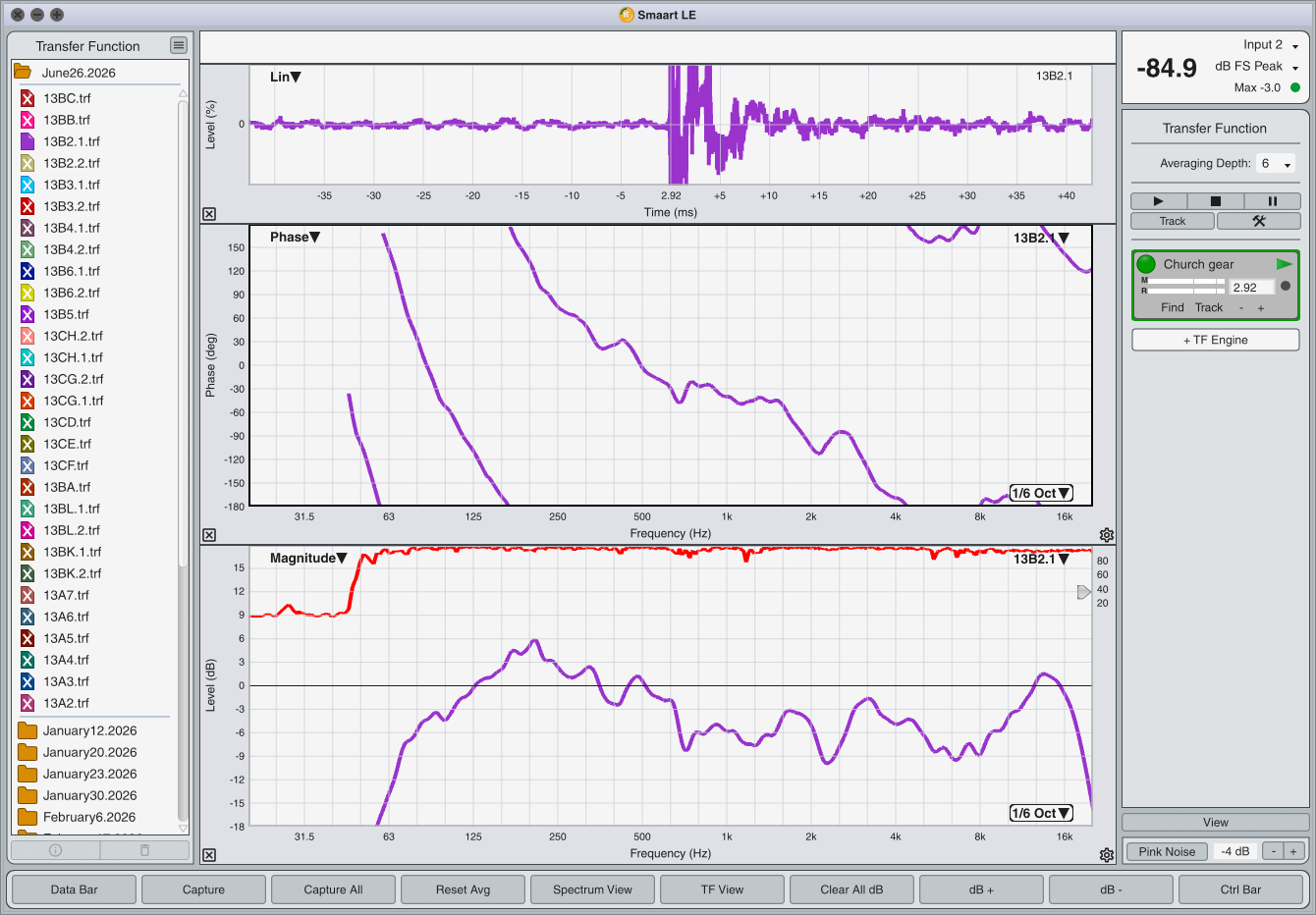Open phase plot gear settings
Image resolution: width=1316 pixels, height=915 pixels.
(1107, 535)
